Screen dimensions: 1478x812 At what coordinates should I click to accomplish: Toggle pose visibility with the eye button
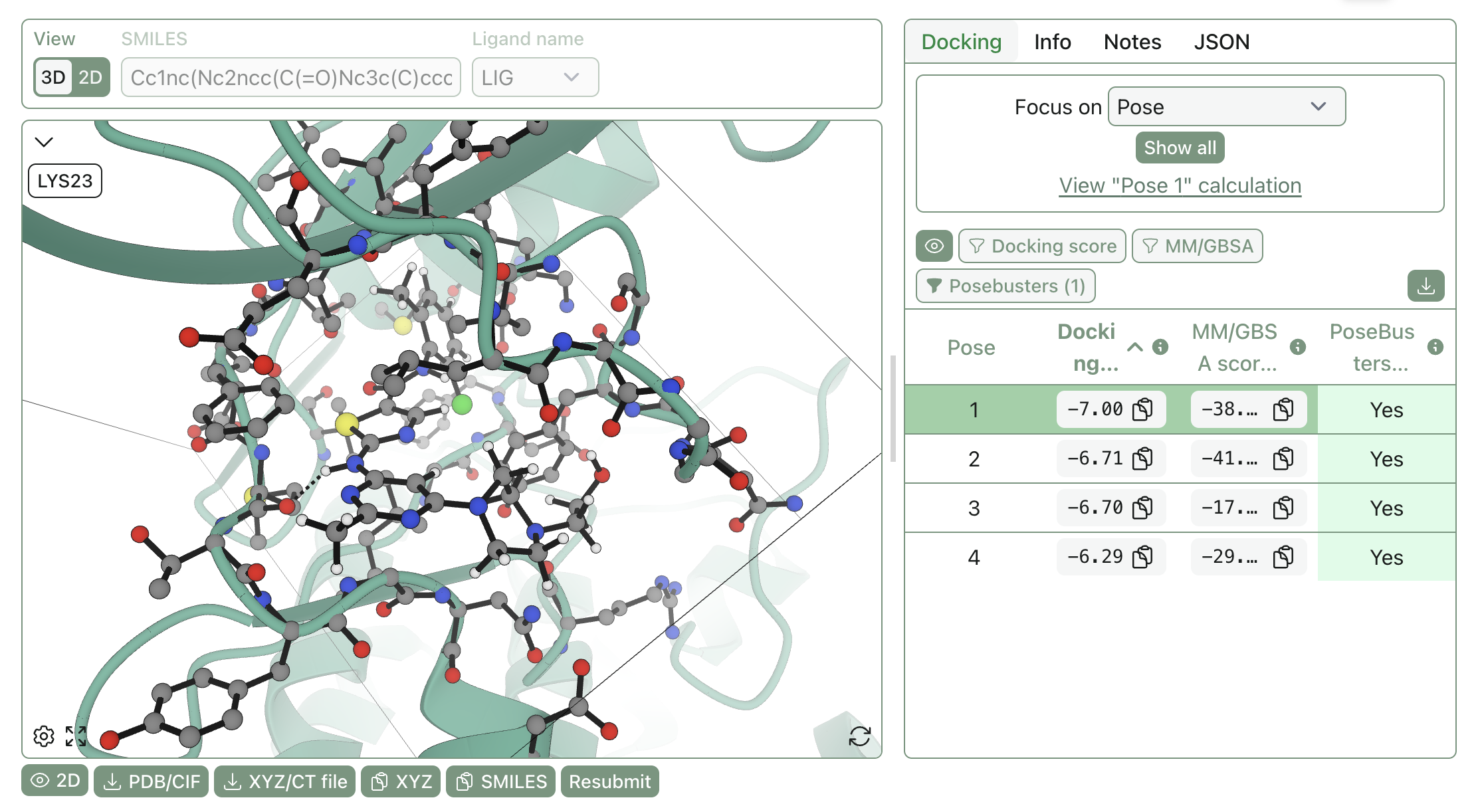click(934, 246)
